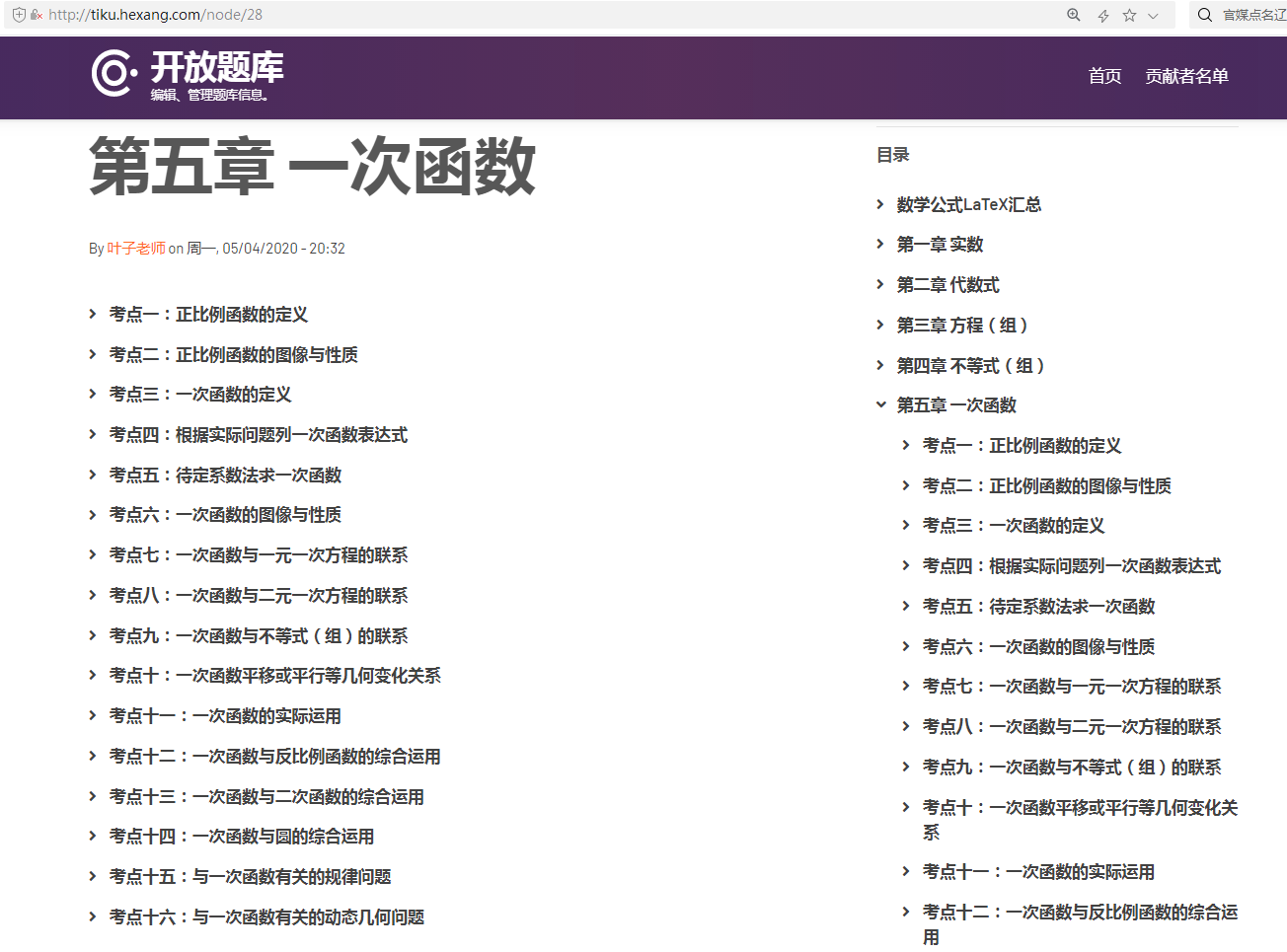
Task: Open 第二章 代数式 in 目录
Action: [947, 284]
